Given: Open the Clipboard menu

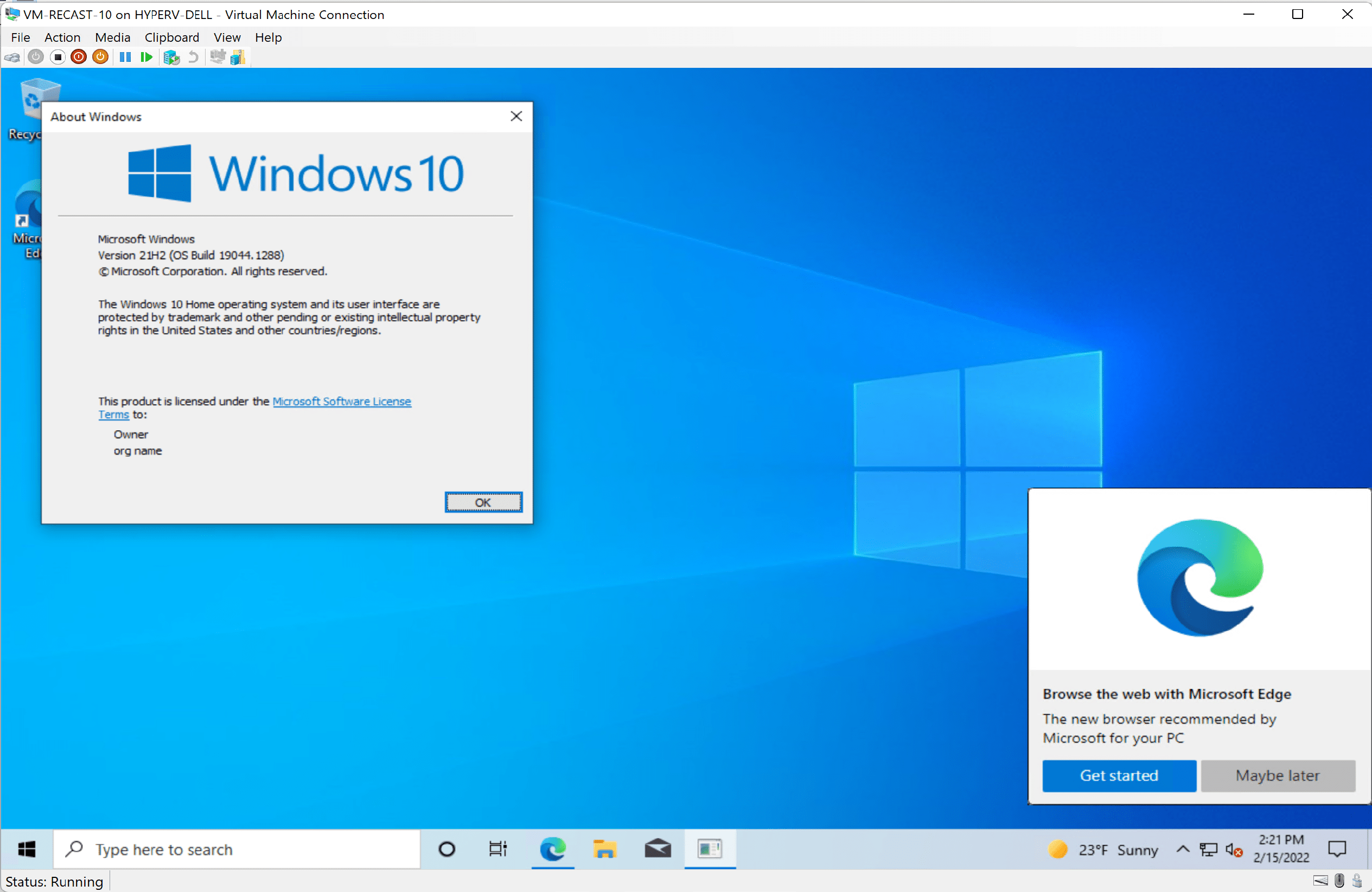Looking at the screenshot, I should 172,37.
